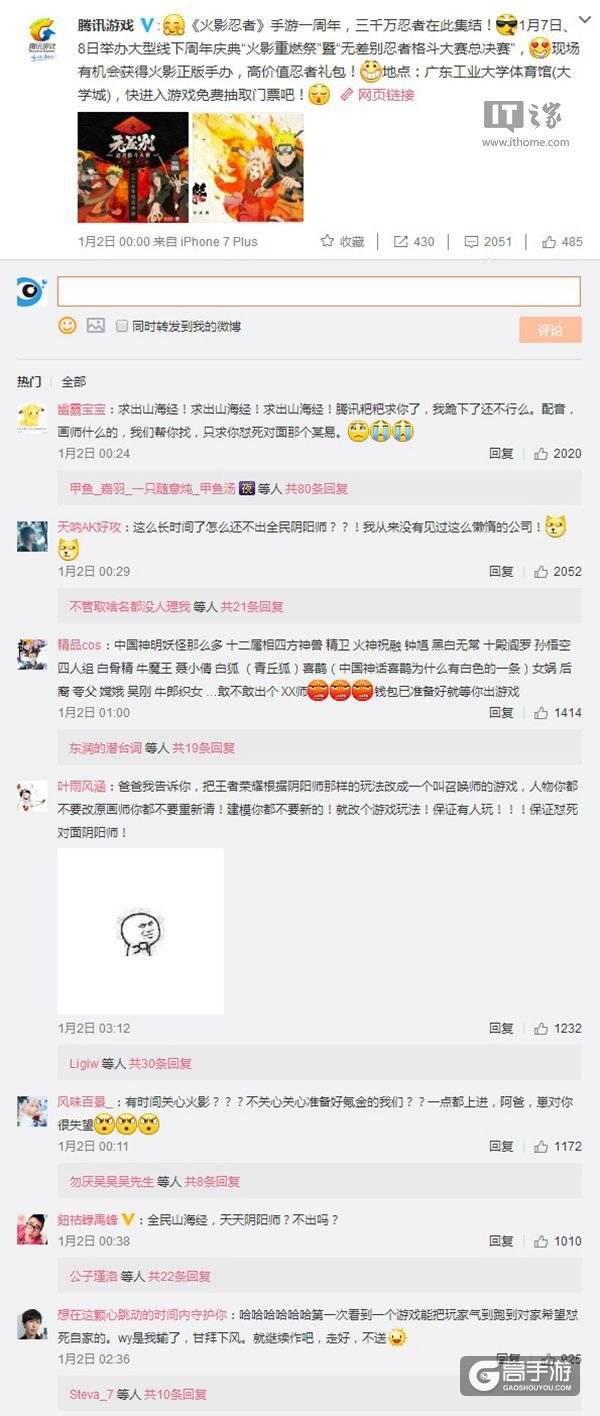
Task: Switch to the 热门 comments tab
Action: [x=29, y=382]
